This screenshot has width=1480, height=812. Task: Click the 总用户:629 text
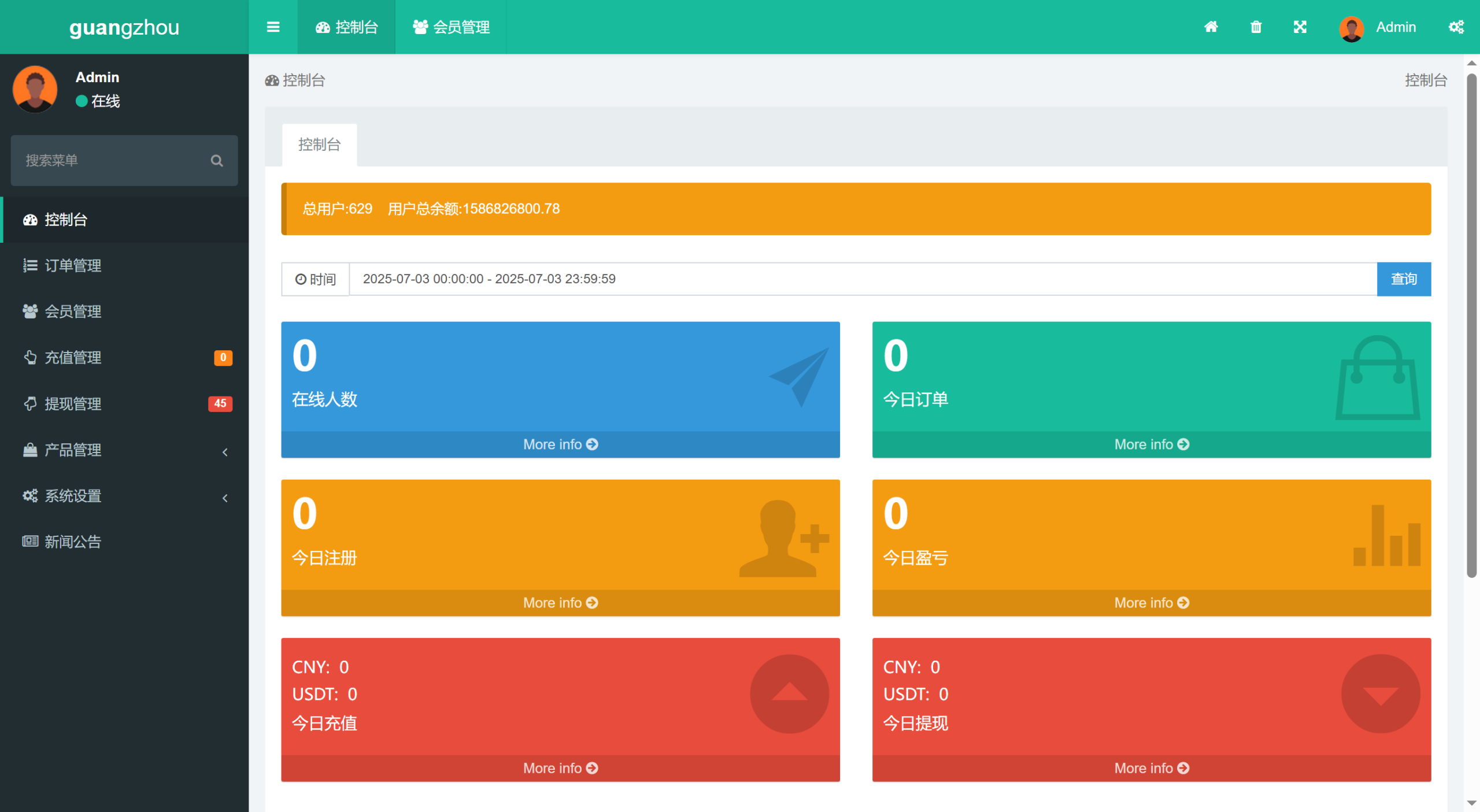tap(338, 209)
